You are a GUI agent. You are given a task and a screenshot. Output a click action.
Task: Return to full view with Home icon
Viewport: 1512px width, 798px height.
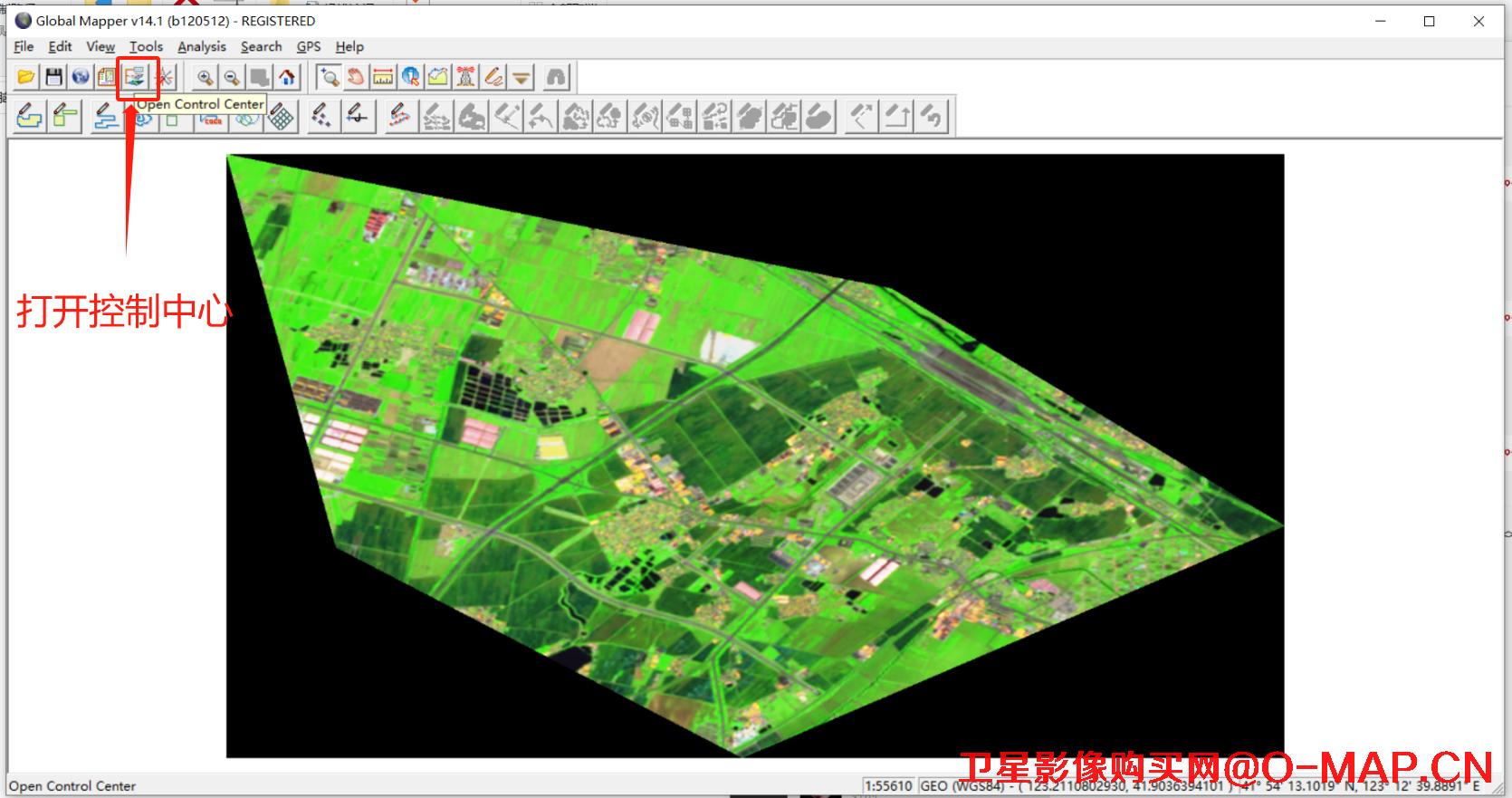point(287,78)
